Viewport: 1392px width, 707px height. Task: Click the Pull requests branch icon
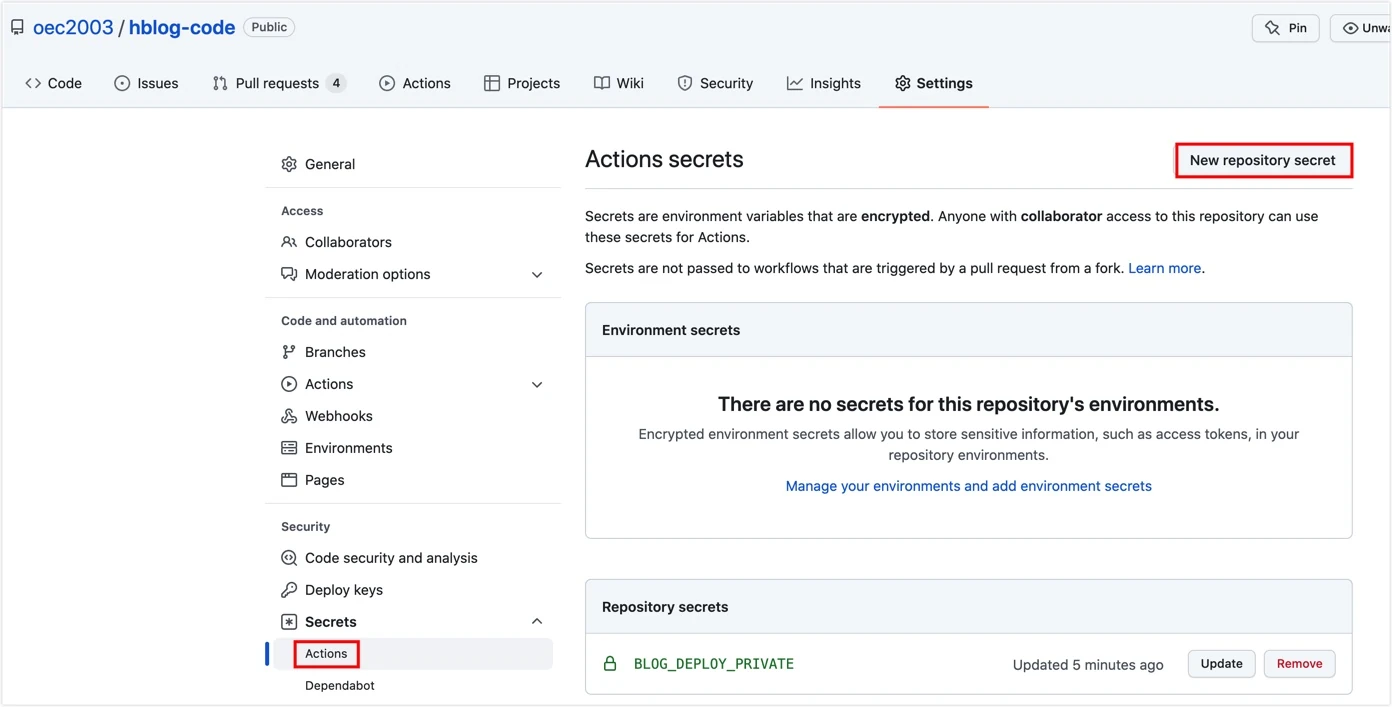pos(220,83)
